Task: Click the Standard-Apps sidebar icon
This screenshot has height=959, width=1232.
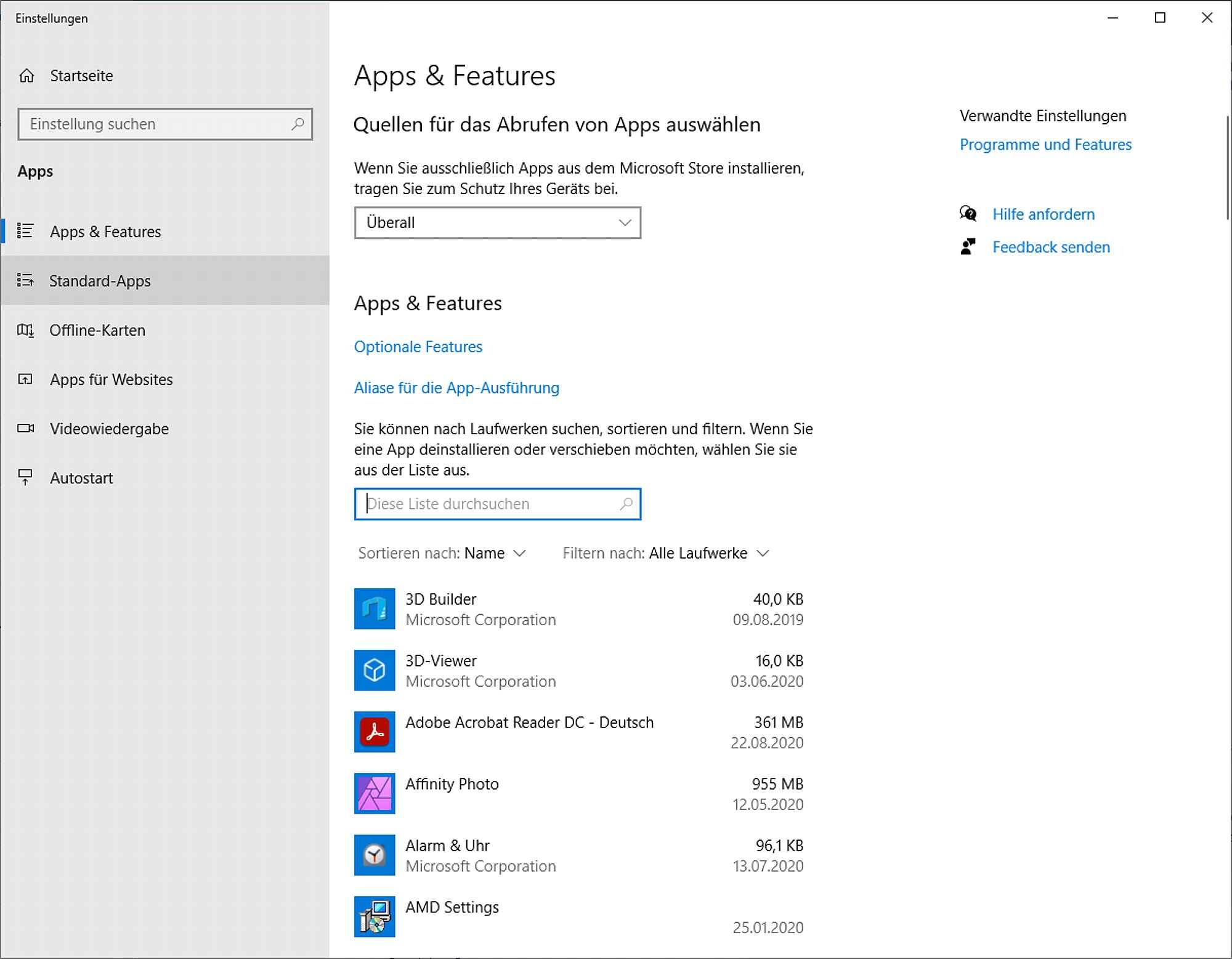Action: pyautogui.click(x=25, y=280)
